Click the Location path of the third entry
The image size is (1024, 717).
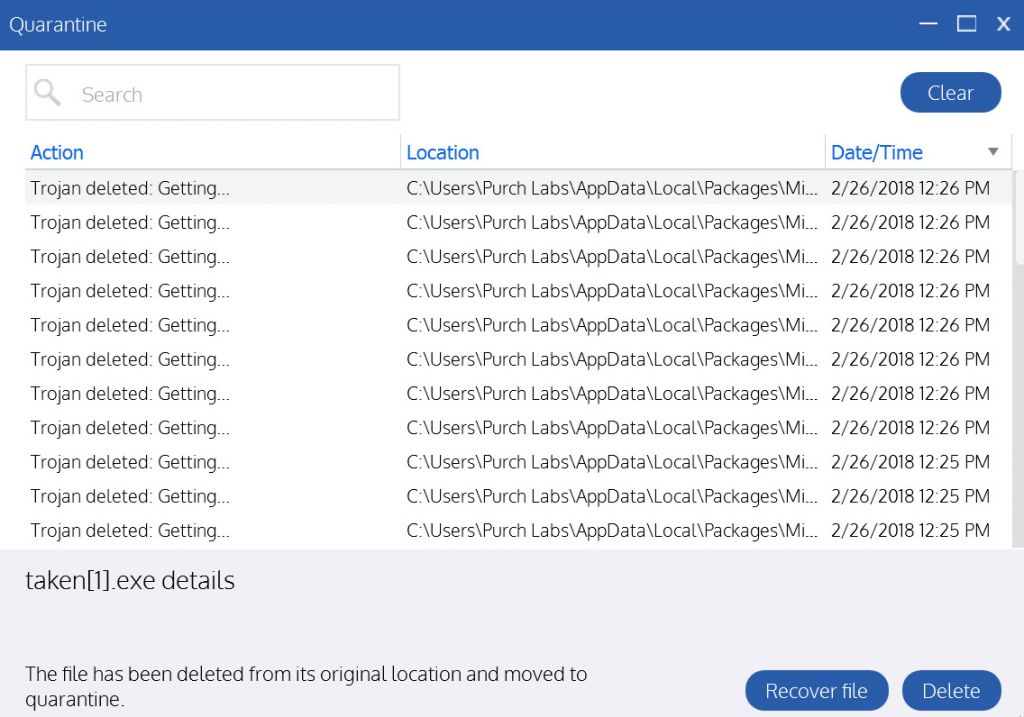pos(611,256)
